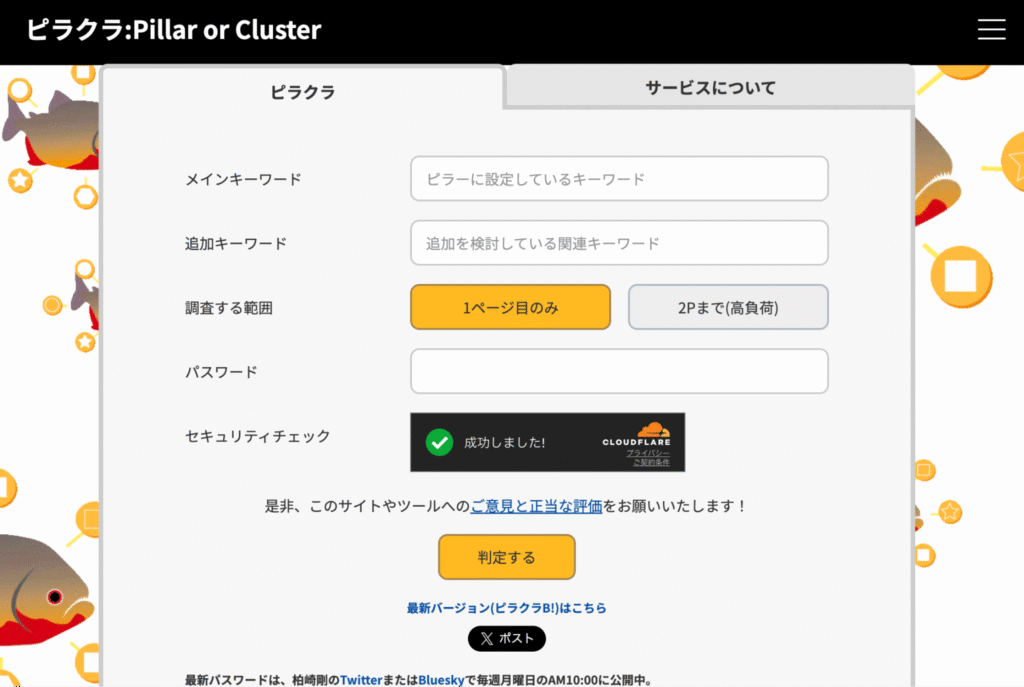Click the X ポスト share button
The image size is (1024, 687).
click(x=507, y=638)
